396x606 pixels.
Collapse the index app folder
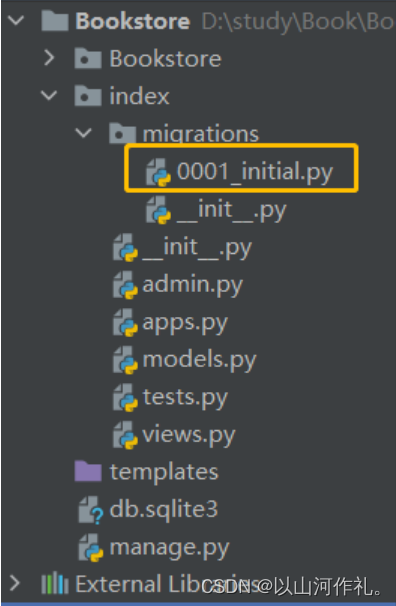coord(49,95)
